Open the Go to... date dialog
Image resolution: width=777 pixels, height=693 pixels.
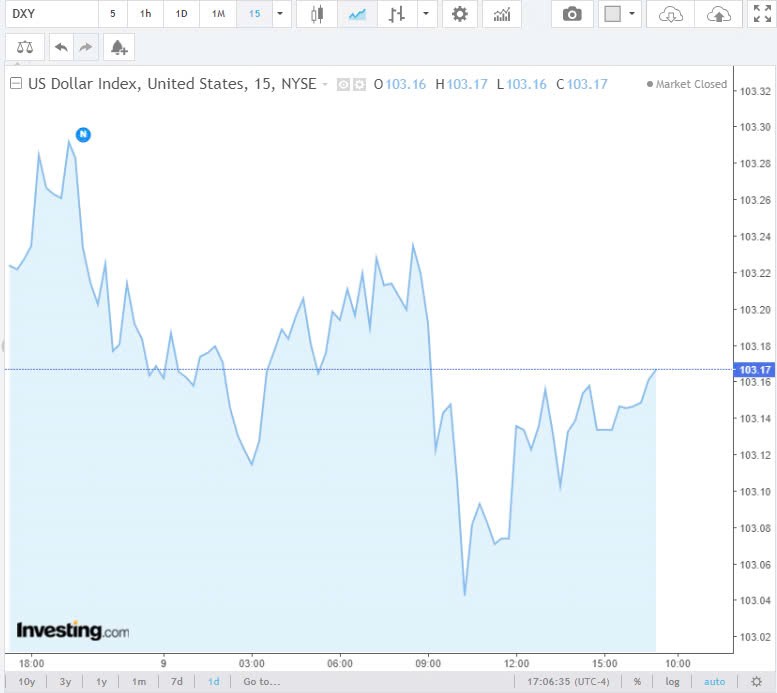(x=262, y=682)
